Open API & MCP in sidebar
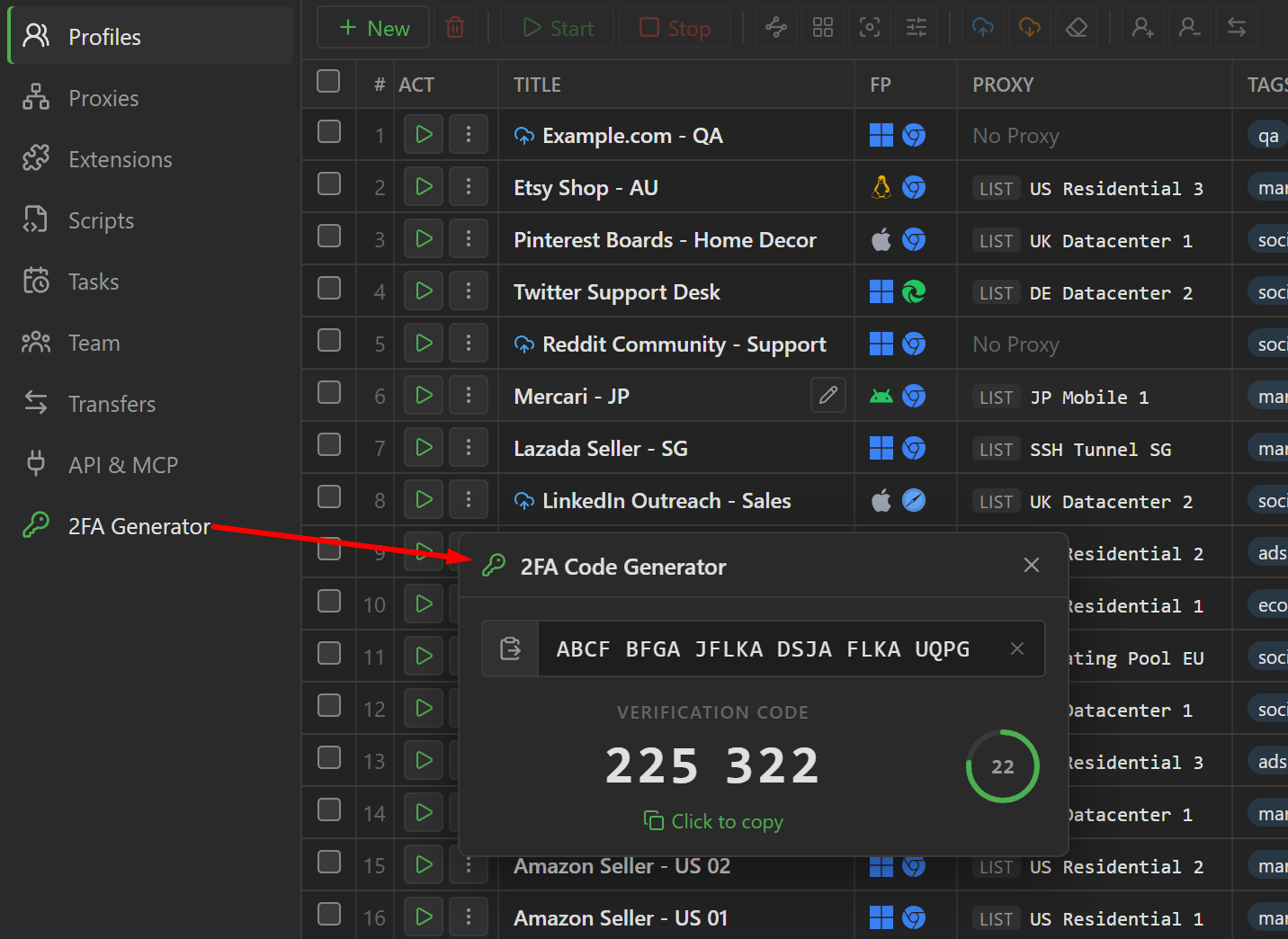 pos(150,465)
